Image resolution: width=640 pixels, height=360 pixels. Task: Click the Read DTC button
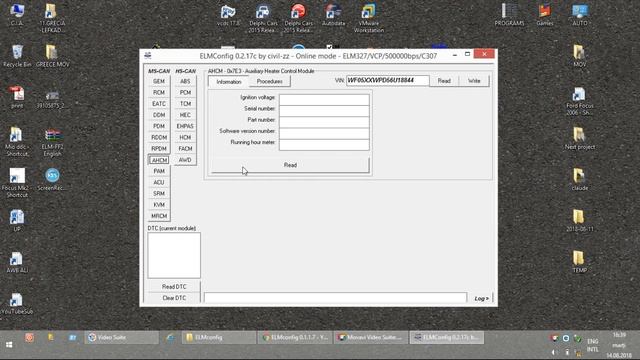coord(174,287)
